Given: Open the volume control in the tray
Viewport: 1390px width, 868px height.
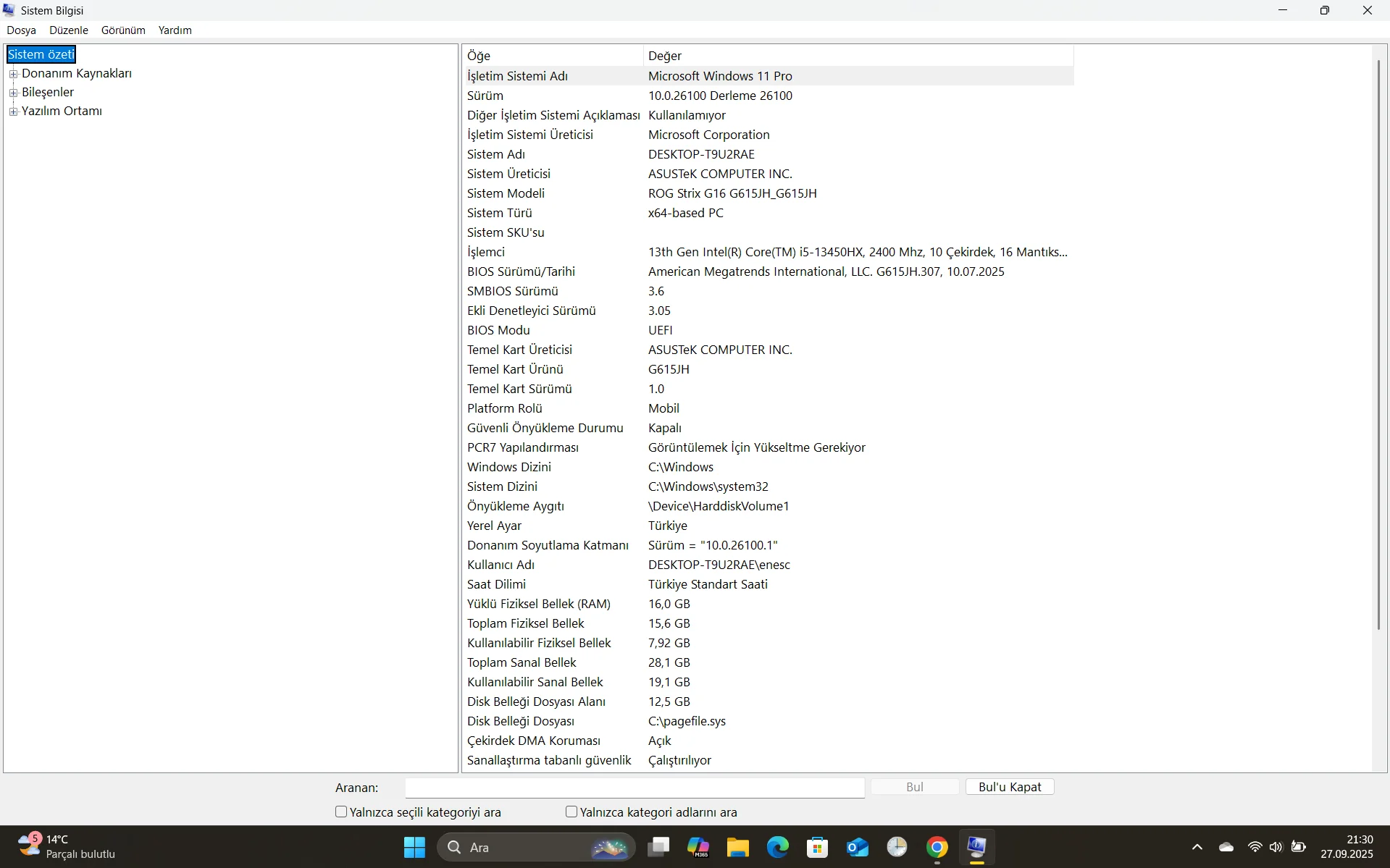Looking at the screenshot, I should point(1276,847).
